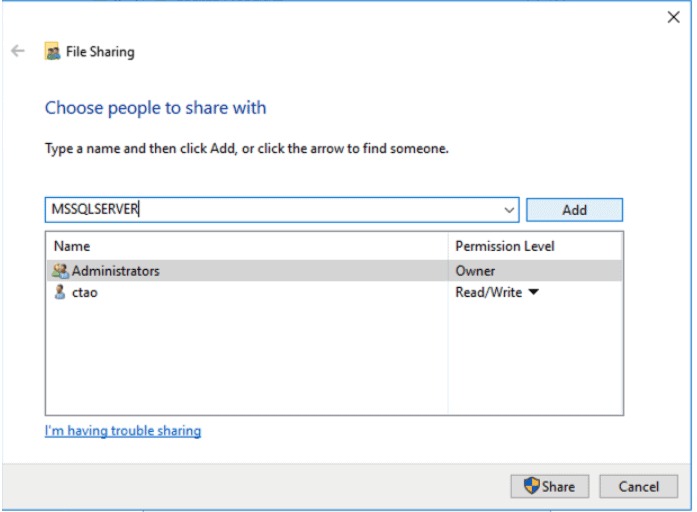Click the Owner permission cell

pyautogui.click(x=475, y=271)
